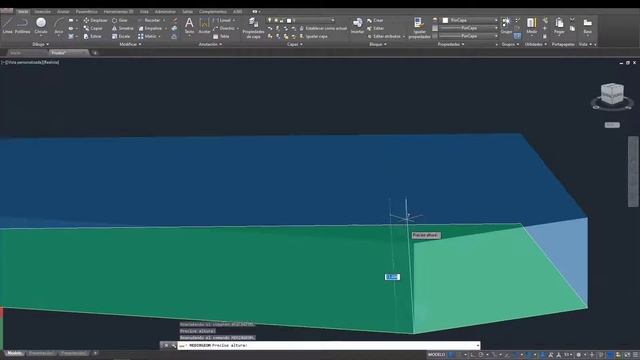Click Igualar propiedades tool

click(x=419, y=28)
